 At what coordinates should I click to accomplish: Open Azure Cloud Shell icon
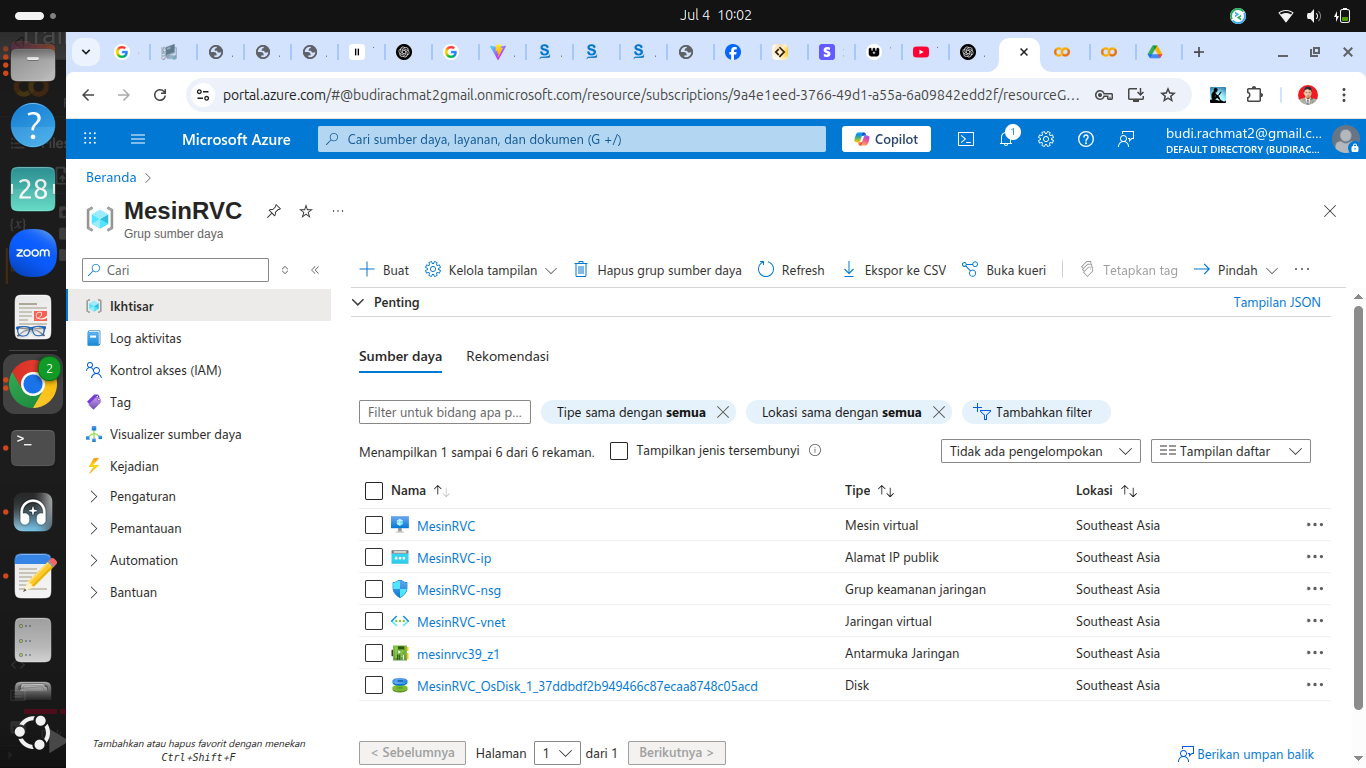point(966,139)
